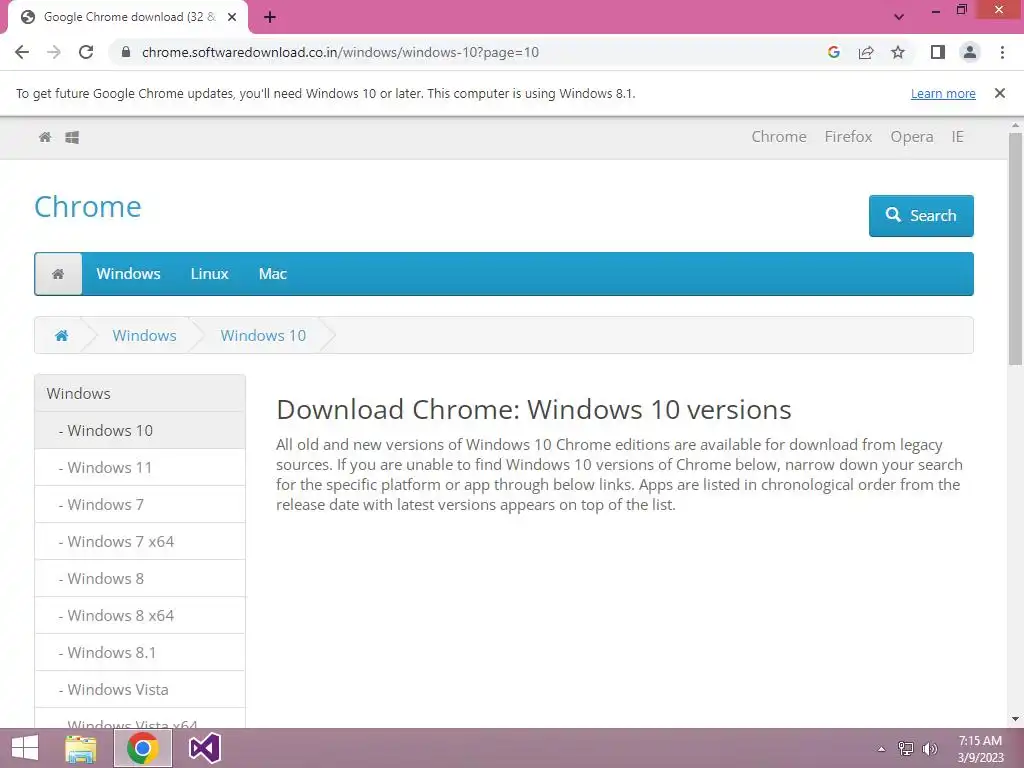The height and width of the screenshot is (768, 1024).
Task: Open the tab search chevron in the title bar
Action: click(x=899, y=17)
